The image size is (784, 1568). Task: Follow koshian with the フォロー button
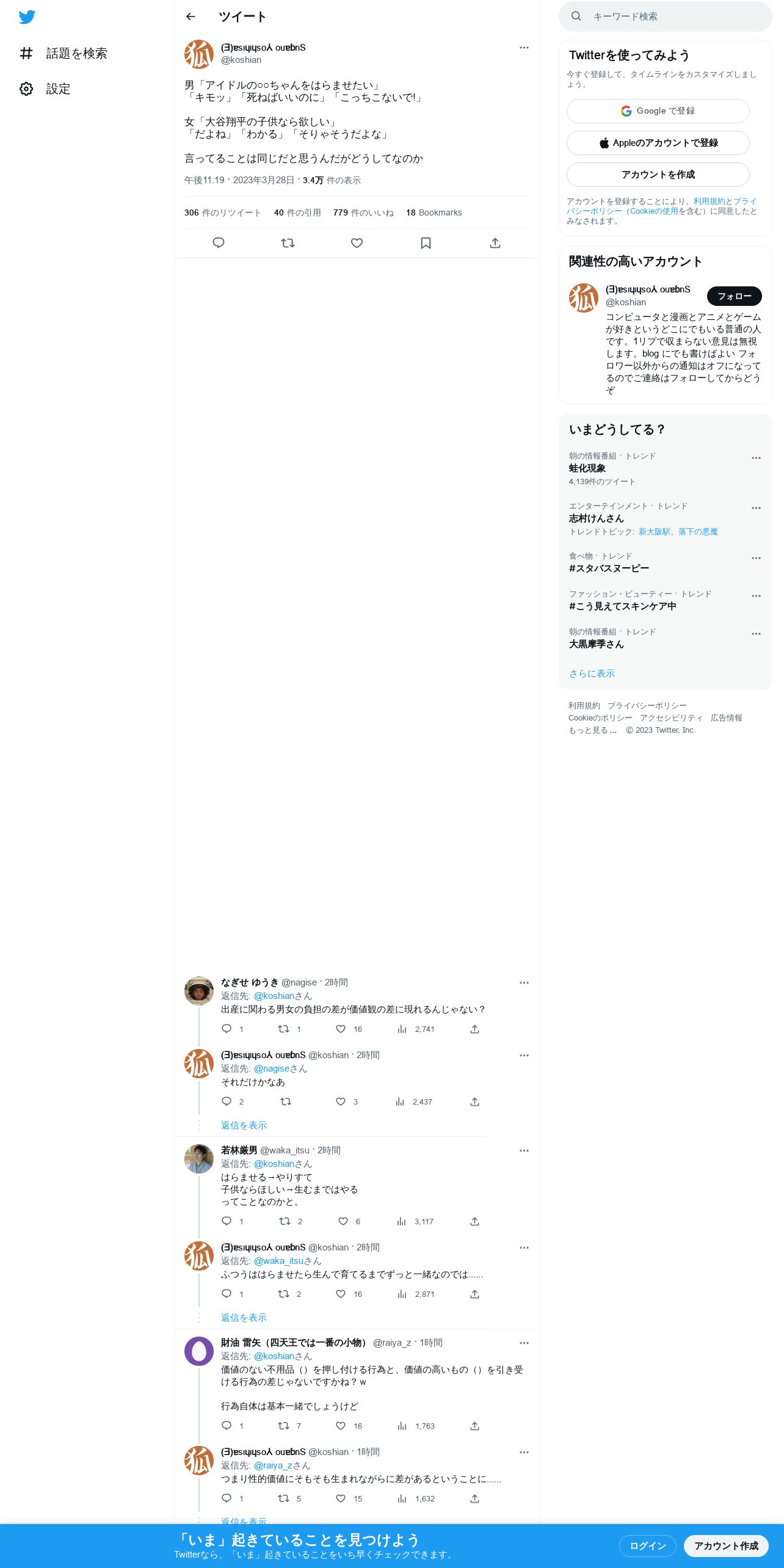[x=734, y=296]
